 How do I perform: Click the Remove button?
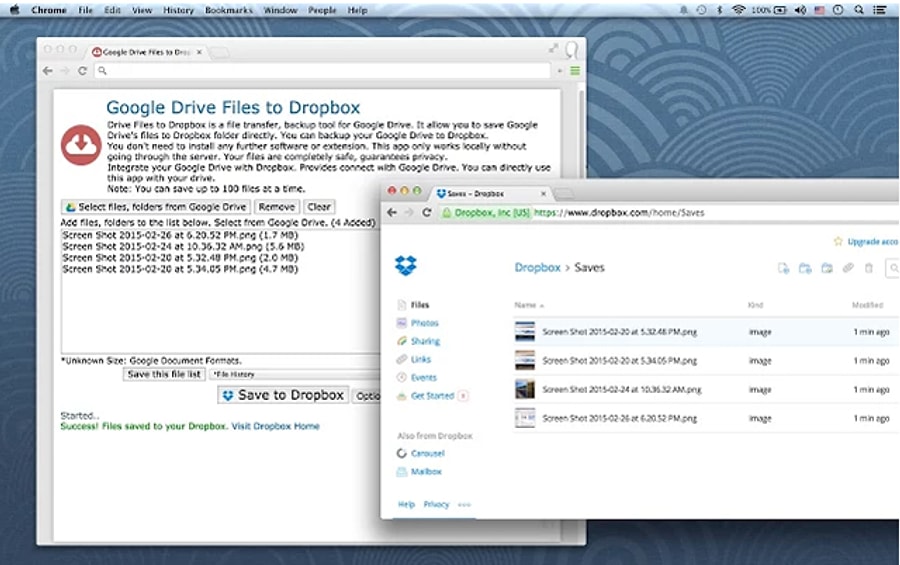pyautogui.click(x=276, y=207)
